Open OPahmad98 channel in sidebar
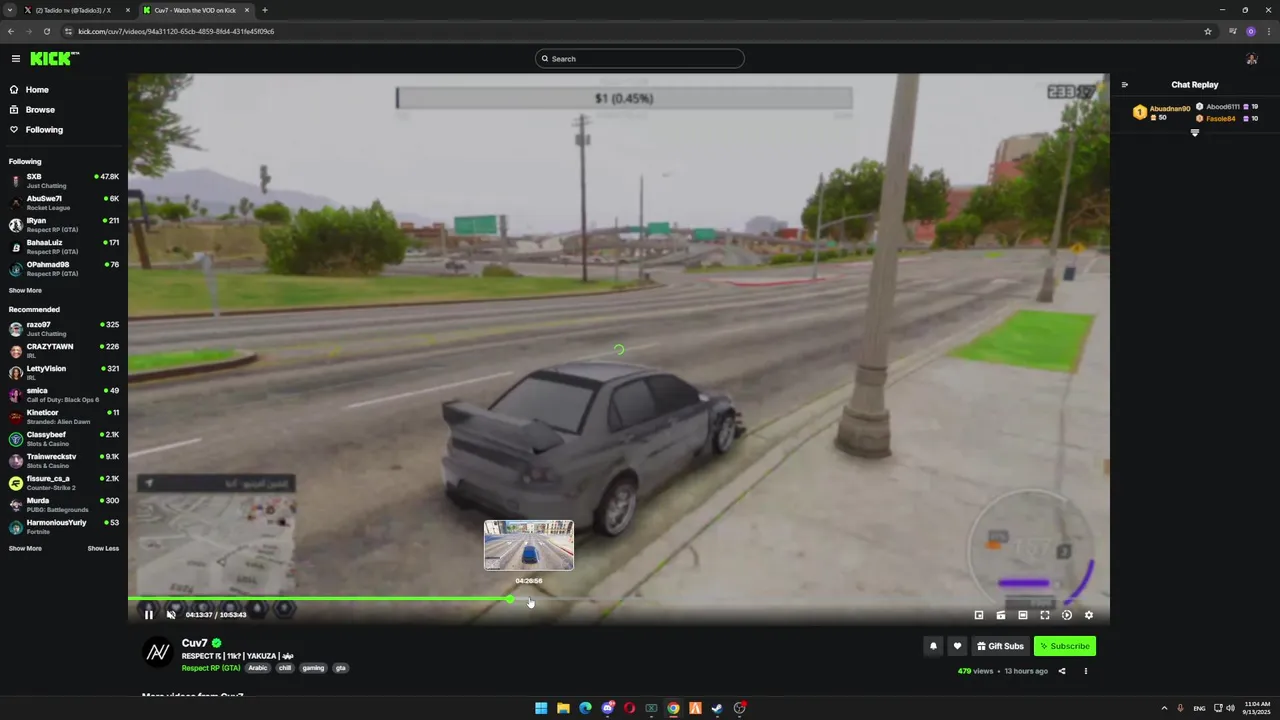1280x720 pixels. click(64, 269)
